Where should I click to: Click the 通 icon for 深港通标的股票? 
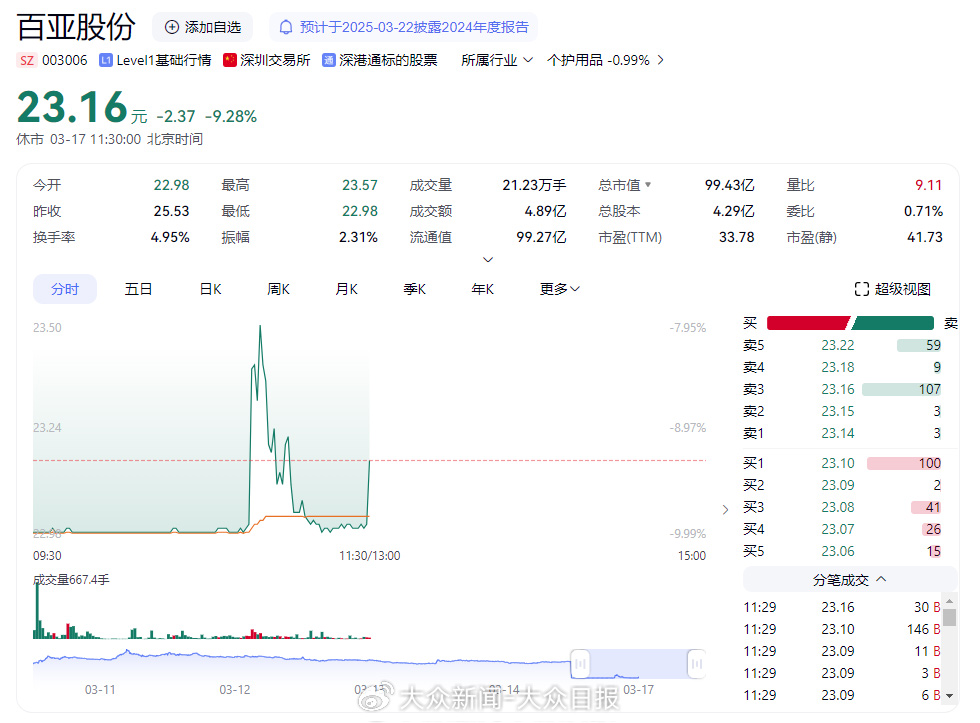pyautogui.click(x=329, y=60)
